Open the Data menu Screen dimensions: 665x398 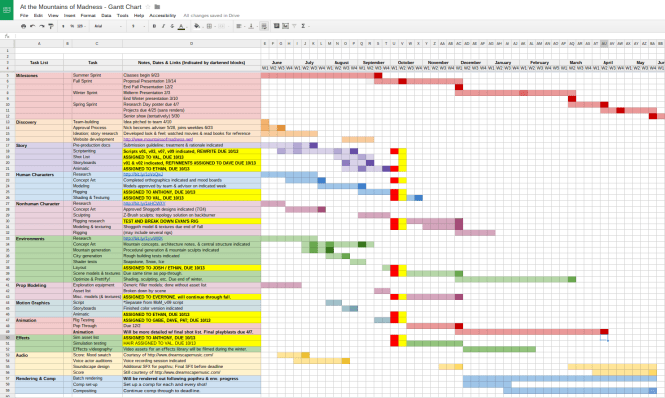tap(106, 15)
